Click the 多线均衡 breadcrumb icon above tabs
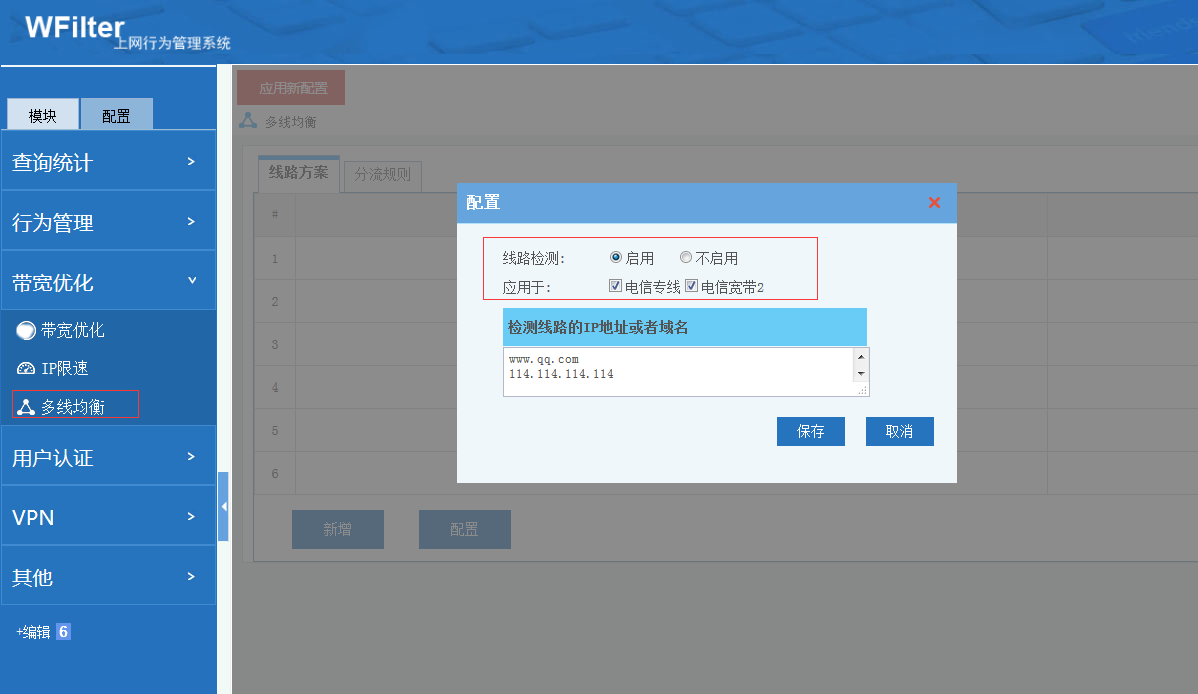 (x=248, y=121)
